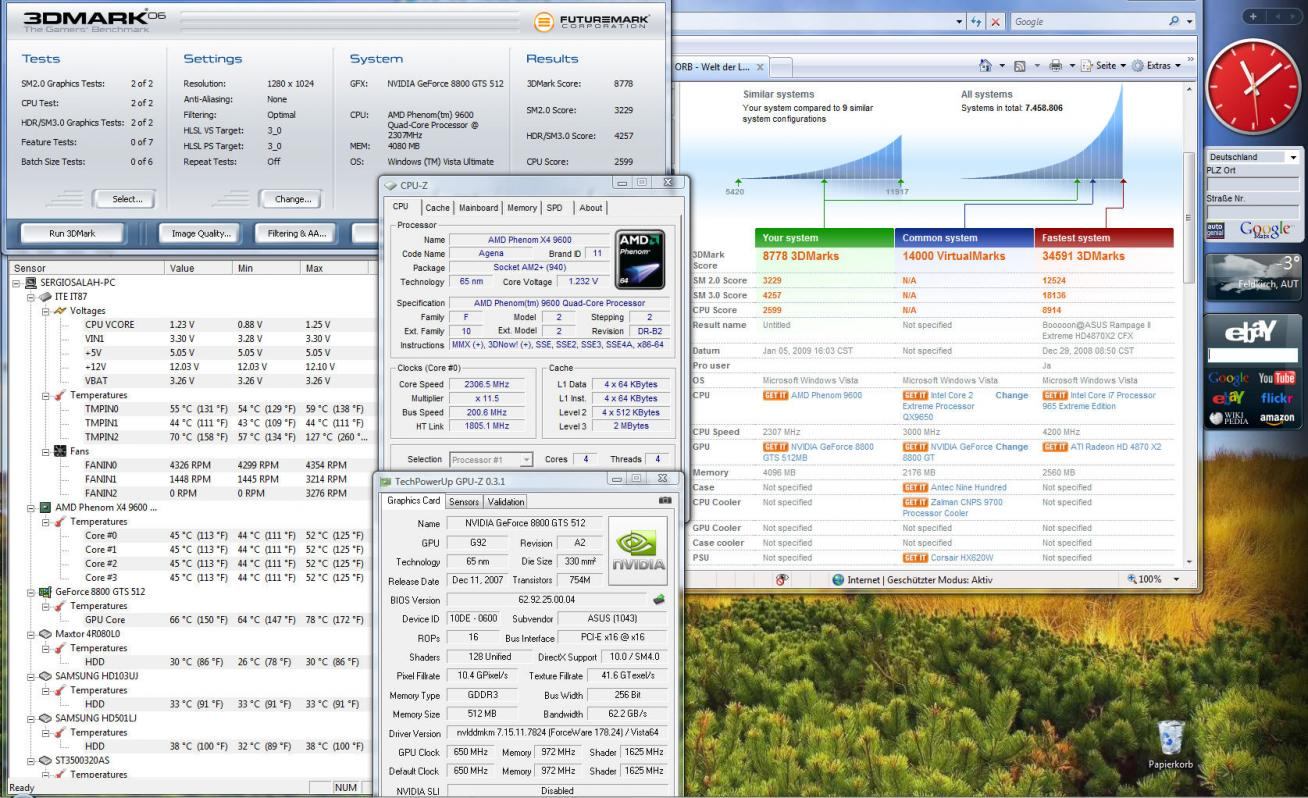
Task: Click the sidebar add gadget plus icon
Action: (1255, 17)
